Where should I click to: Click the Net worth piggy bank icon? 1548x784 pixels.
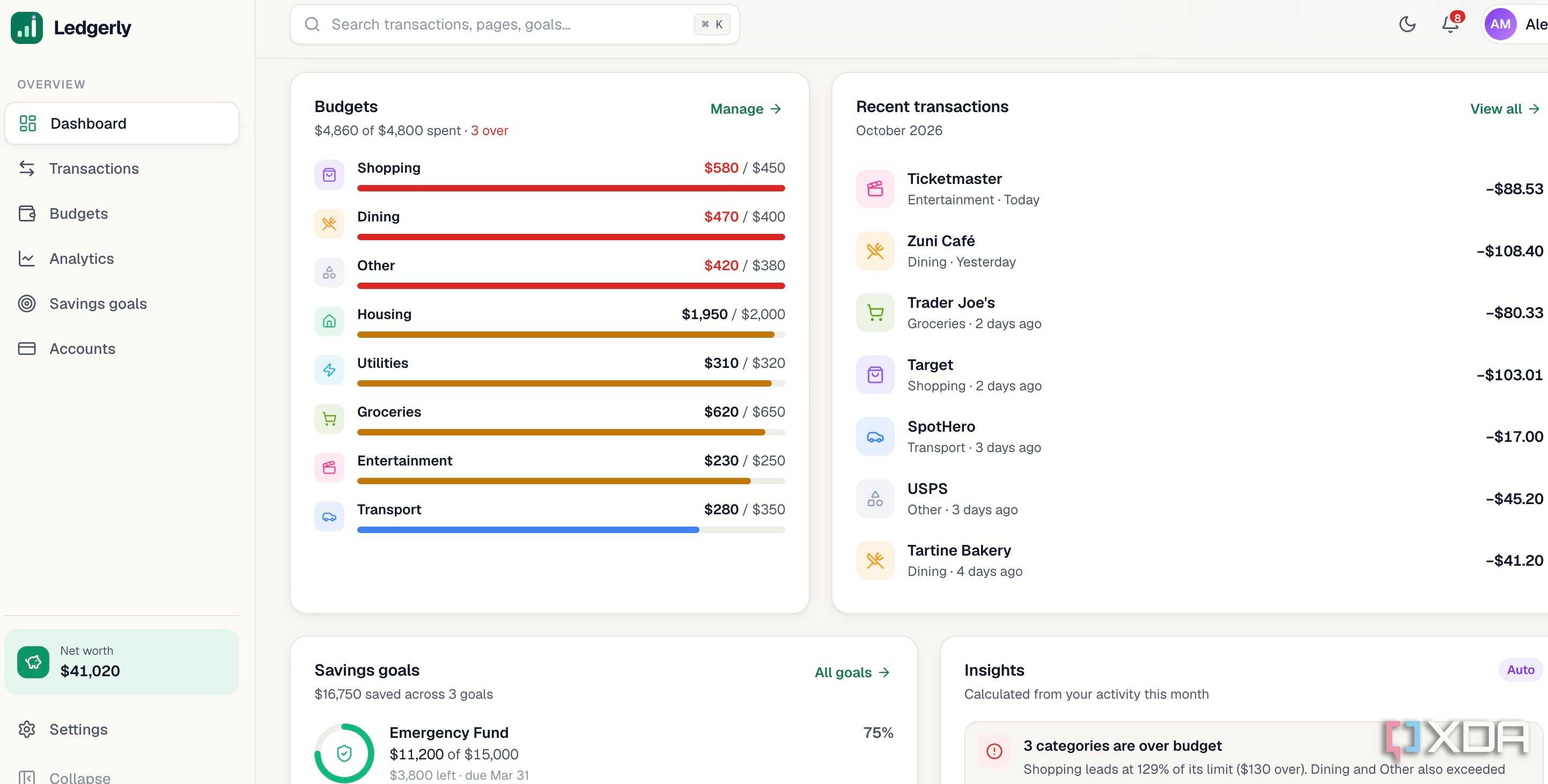[33, 662]
